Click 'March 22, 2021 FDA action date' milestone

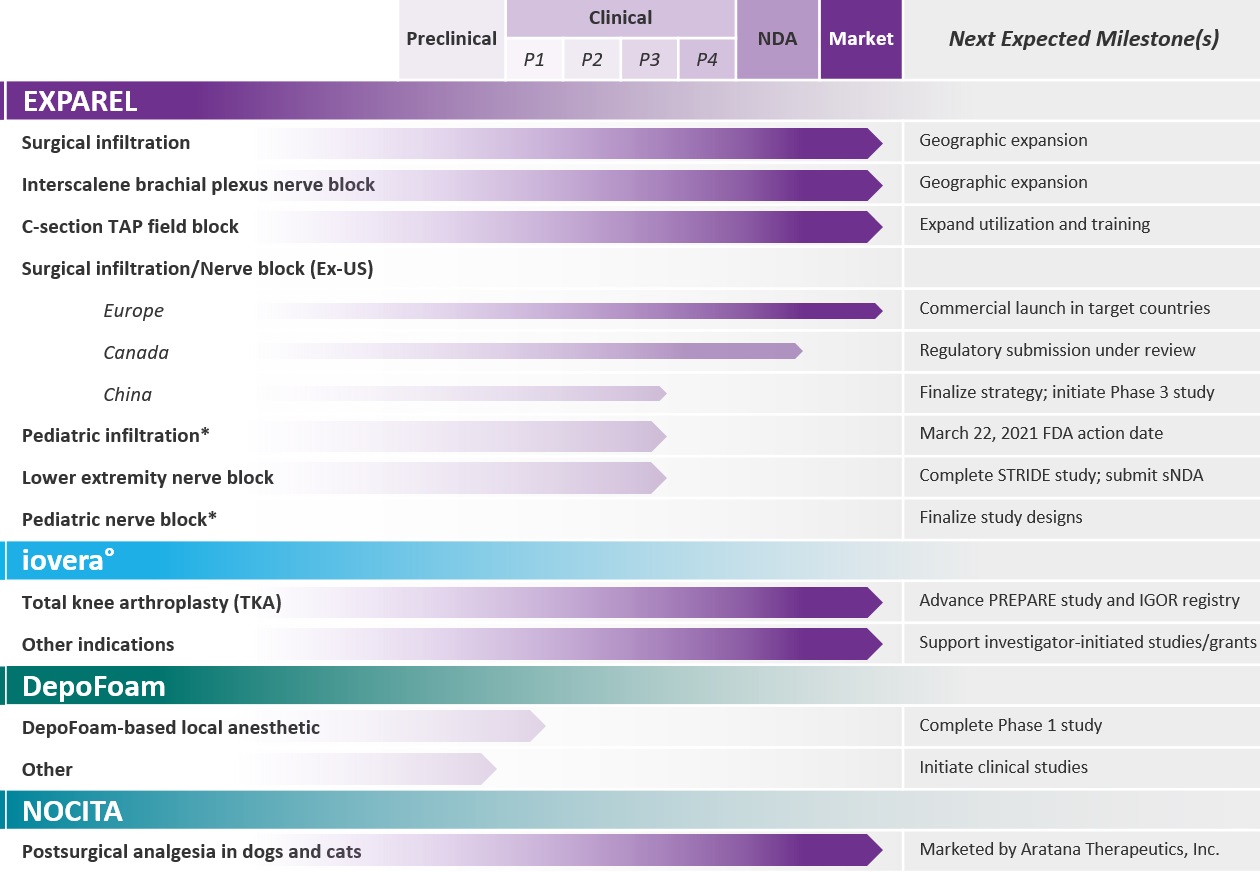tap(1041, 434)
